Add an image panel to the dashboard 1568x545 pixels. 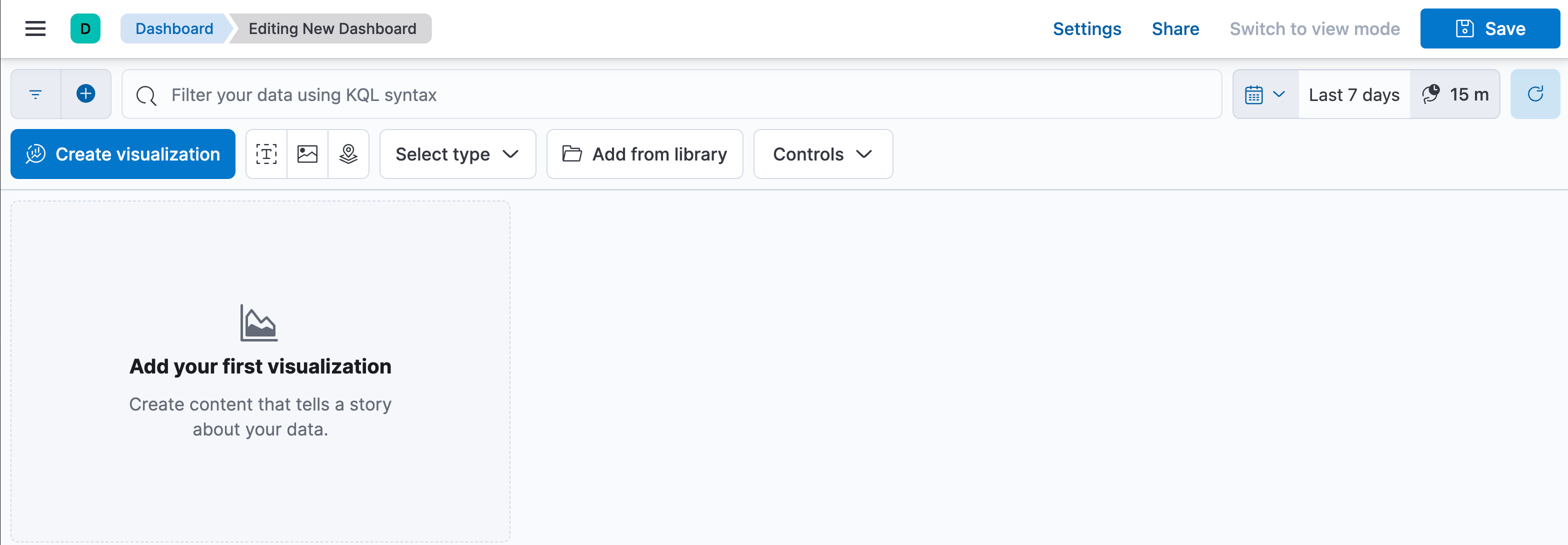307,154
